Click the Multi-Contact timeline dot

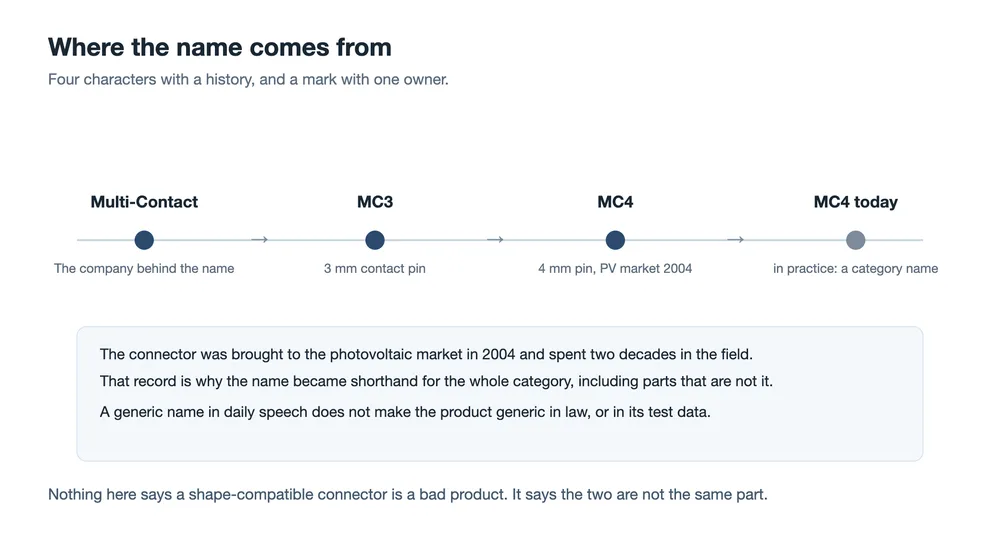coord(144,240)
